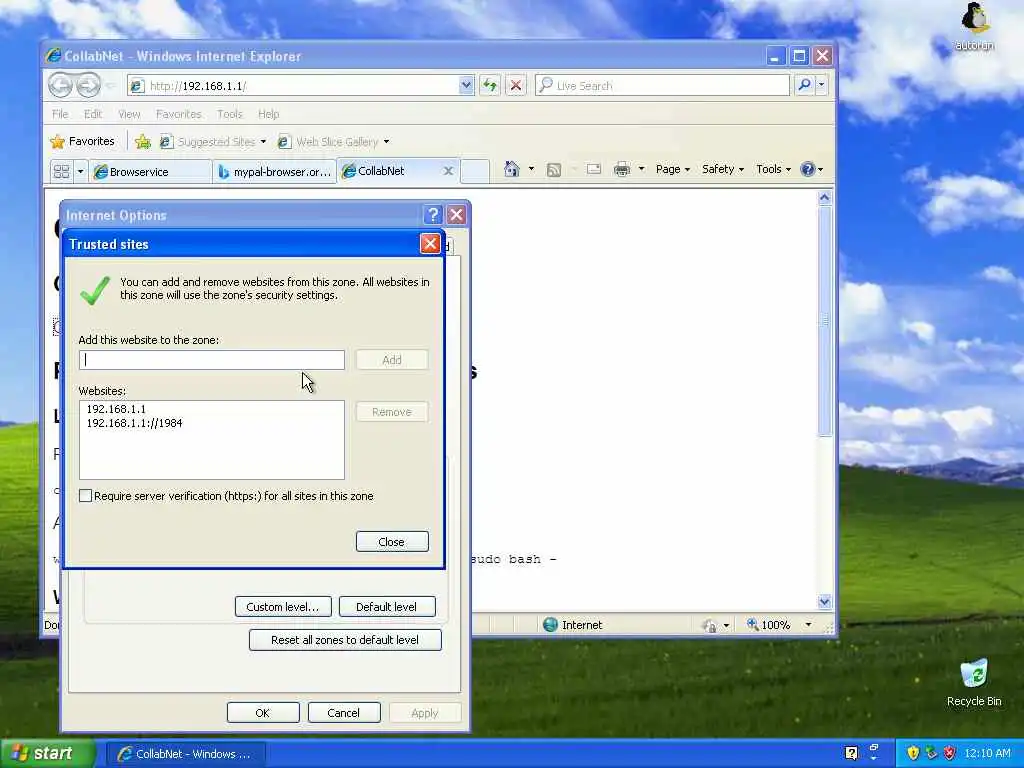Viewport: 1024px width, 768px height.
Task: Open the Help menu in menu bar
Action: pyautogui.click(x=268, y=114)
